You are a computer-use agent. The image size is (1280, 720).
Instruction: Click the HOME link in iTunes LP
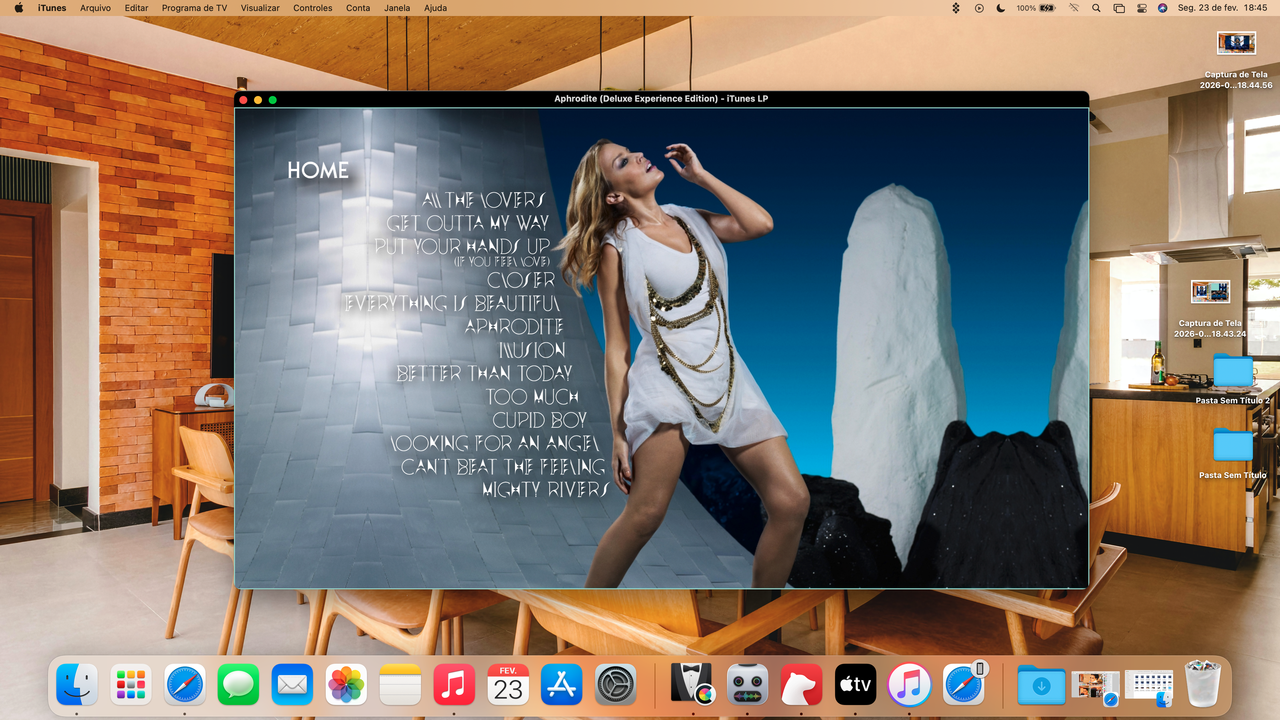(x=318, y=171)
